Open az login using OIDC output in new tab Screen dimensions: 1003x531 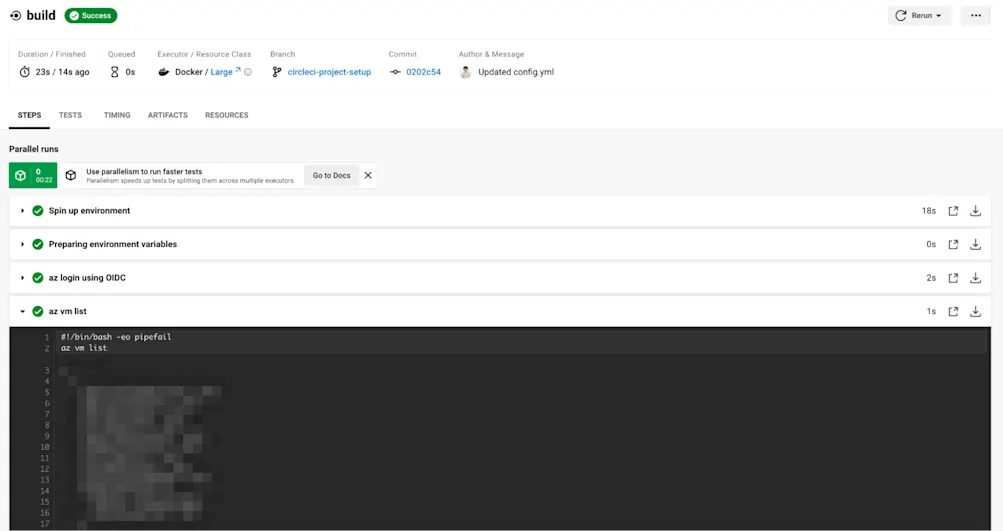pos(953,278)
